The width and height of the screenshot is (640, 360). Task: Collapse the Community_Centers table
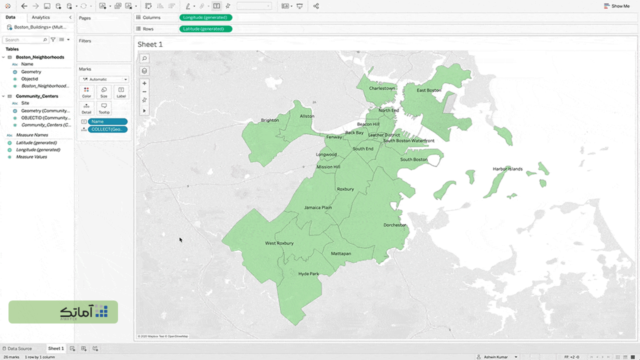pos(4,96)
